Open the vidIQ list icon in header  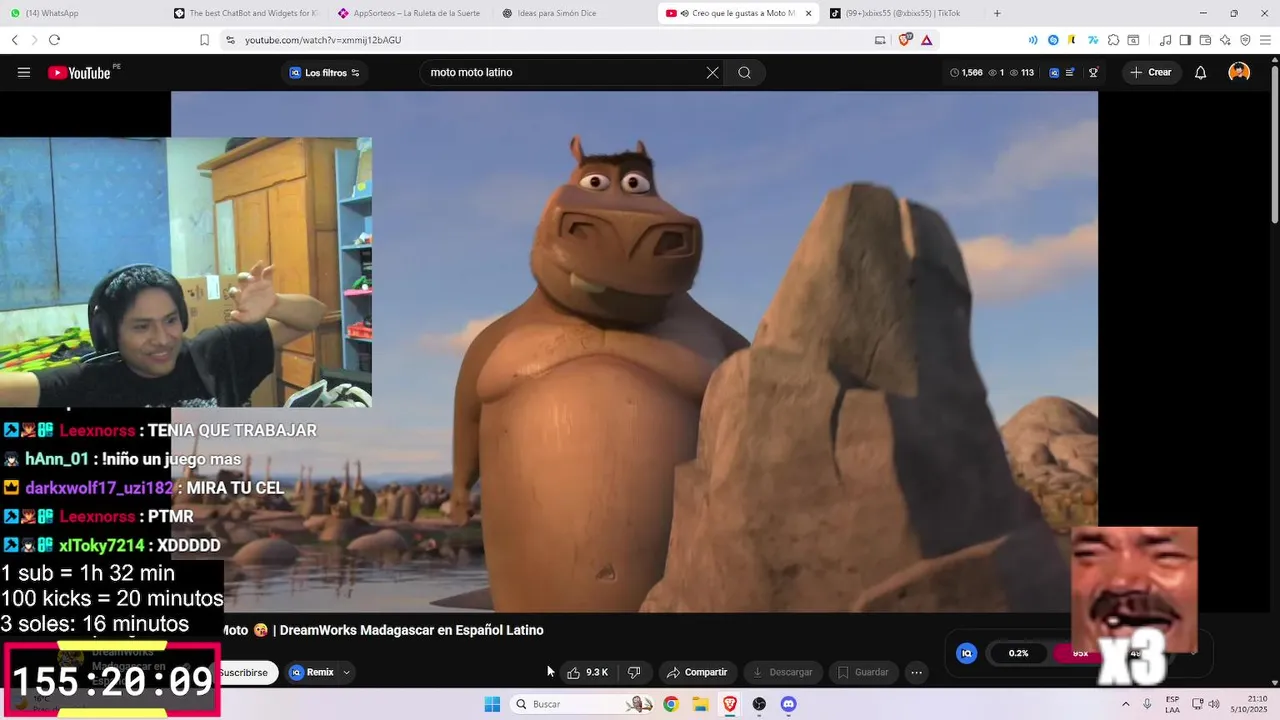tap(1070, 72)
